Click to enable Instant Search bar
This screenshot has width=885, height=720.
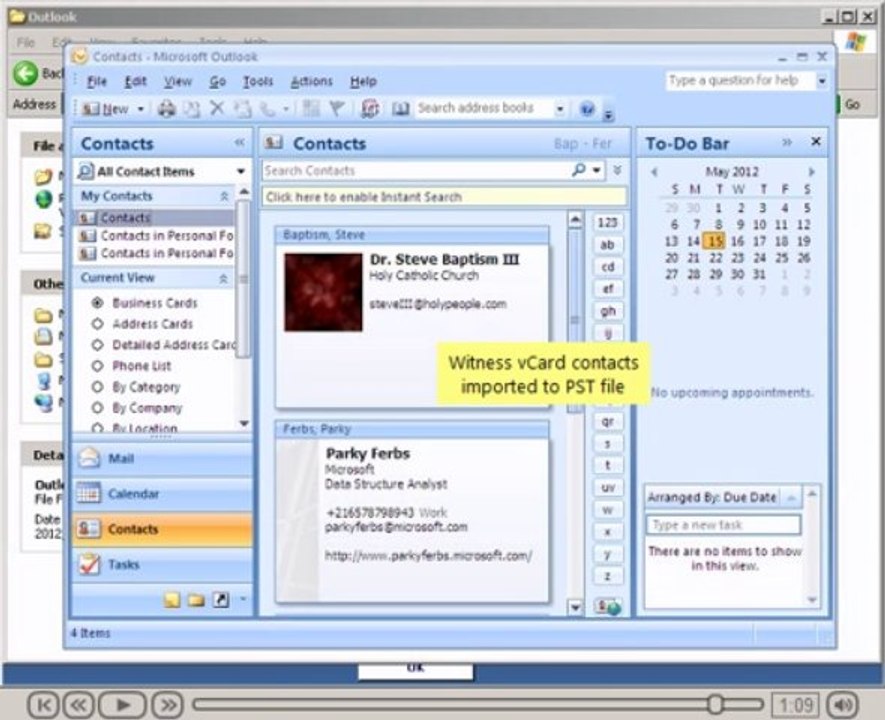pyautogui.click(x=445, y=196)
